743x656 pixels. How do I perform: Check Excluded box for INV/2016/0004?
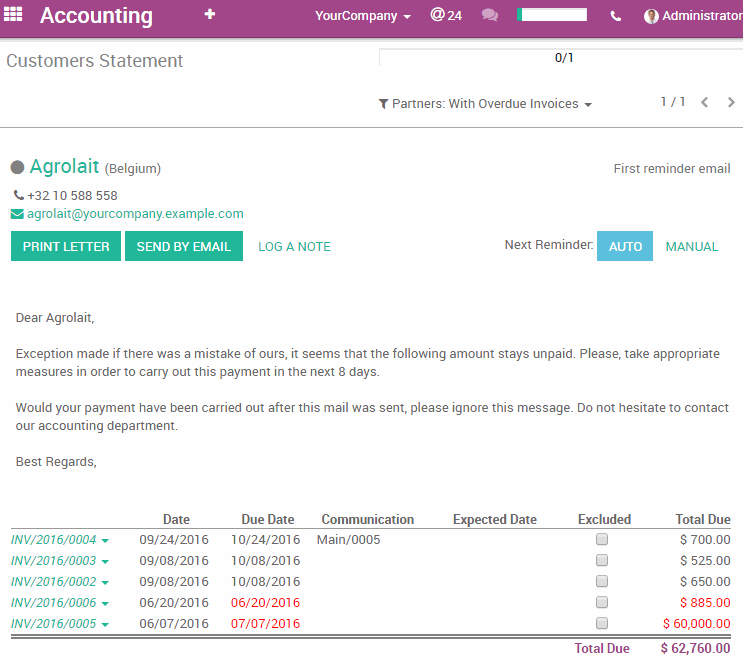pyautogui.click(x=602, y=539)
